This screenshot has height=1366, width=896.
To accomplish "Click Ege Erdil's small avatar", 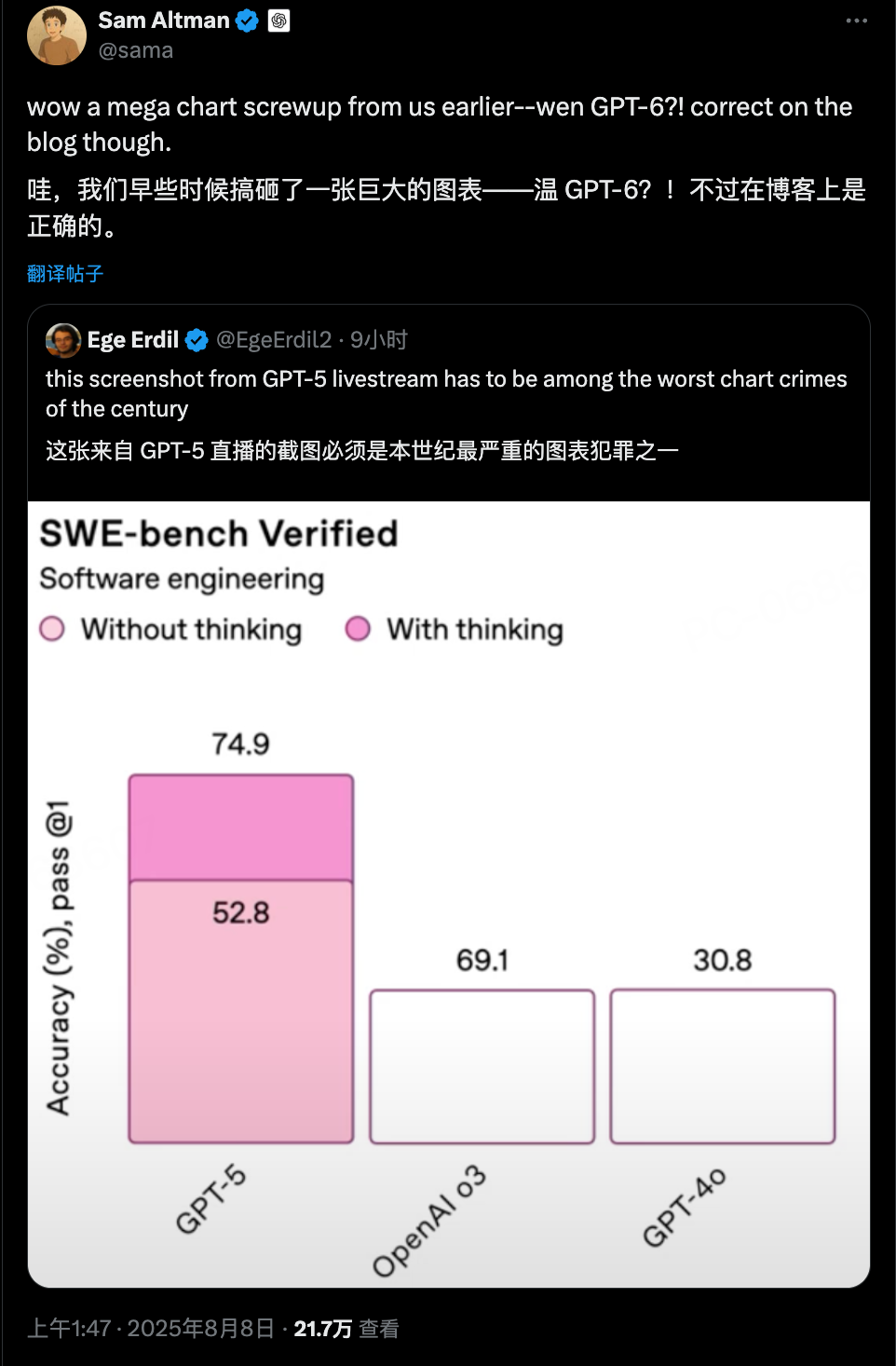I will coord(63,340).
